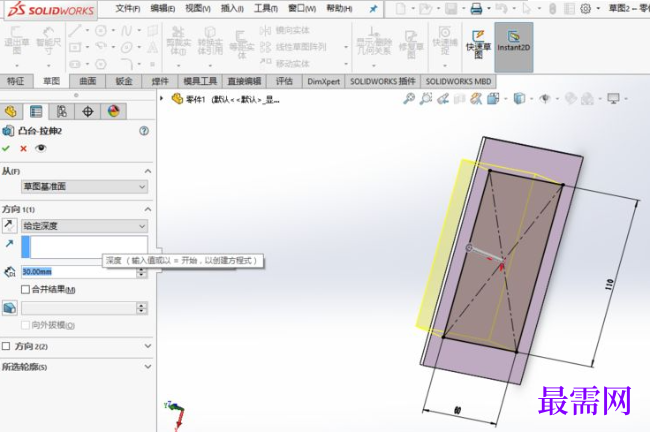The height and width of the screenshot is (432, 650).
Task: Switch to 评估 evaluate tab
Action: coord(284,81)
